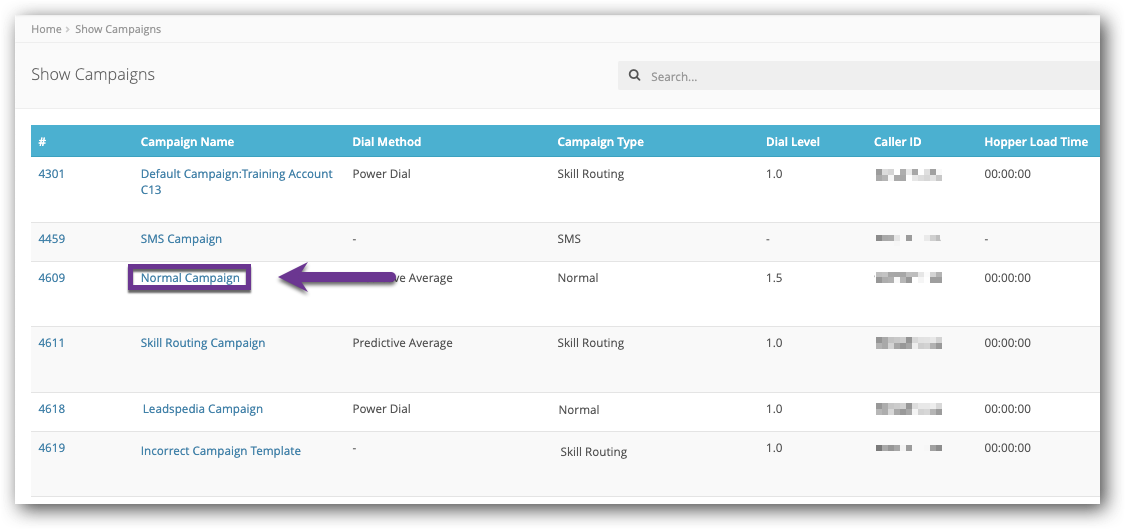
Task: Sort by Campaign Name column header
Action: [x=187, y=142]
